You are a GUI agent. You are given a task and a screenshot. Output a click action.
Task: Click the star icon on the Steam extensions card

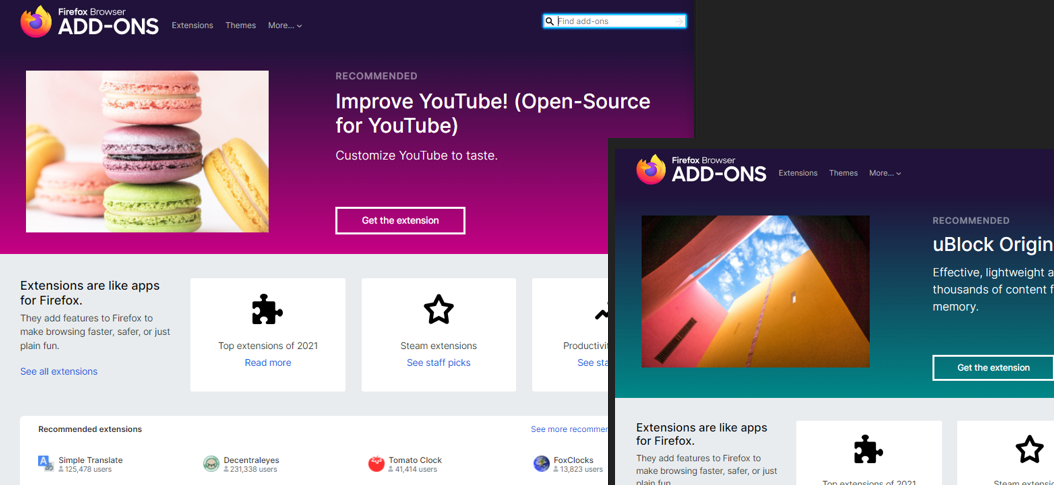click(x=438, y=310)
